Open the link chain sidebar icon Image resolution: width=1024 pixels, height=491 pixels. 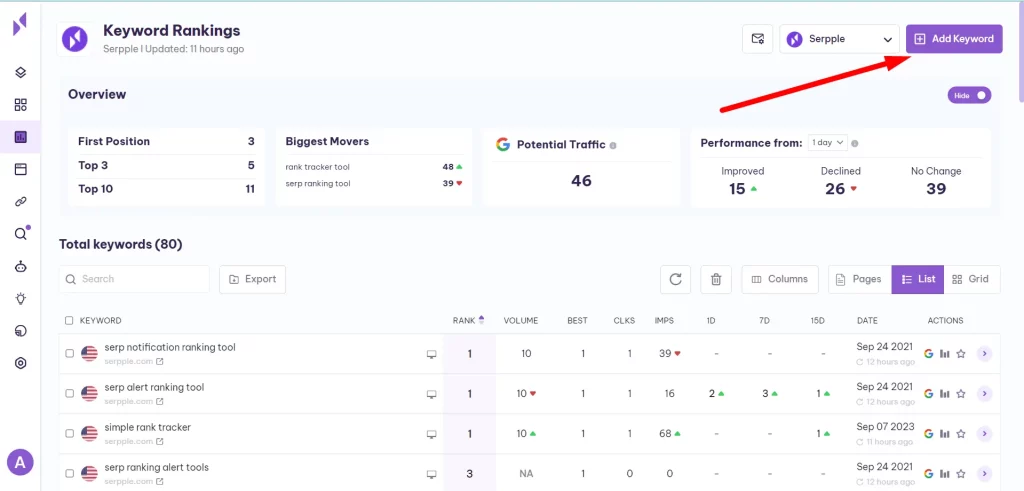(21, 202)
